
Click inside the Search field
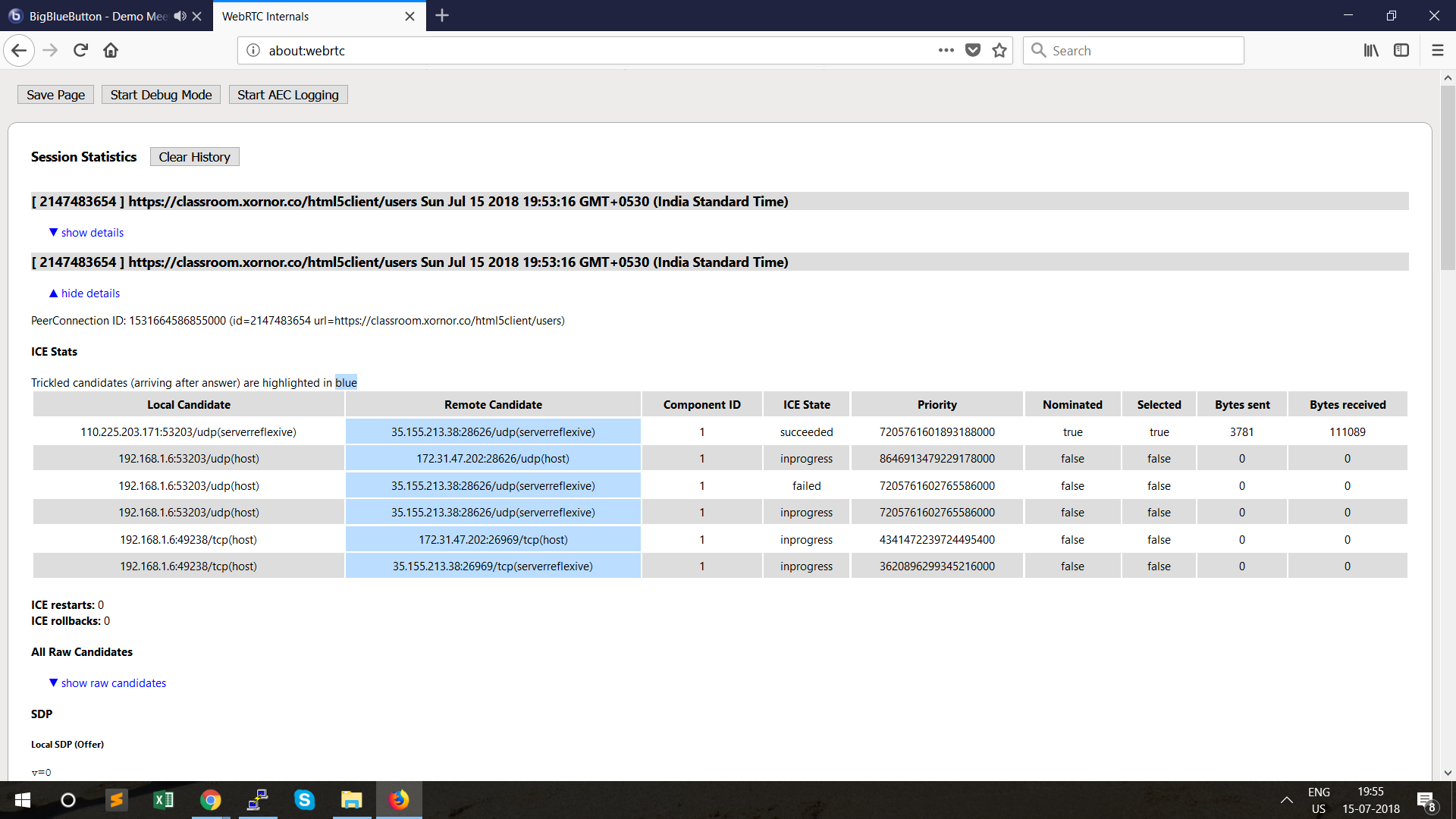1132,50
